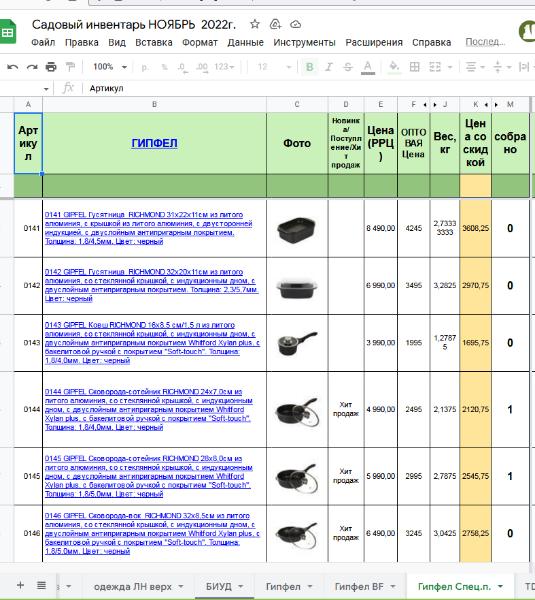The height and width of the screenshot is (600, 535).
Task: Expand the merge cells dropdown arrow
Action: click(450, 67)
